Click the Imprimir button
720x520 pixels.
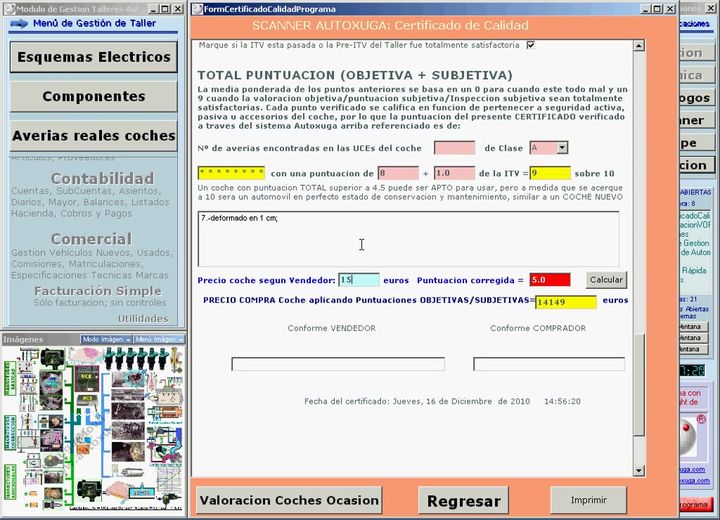tap(589, 500)
